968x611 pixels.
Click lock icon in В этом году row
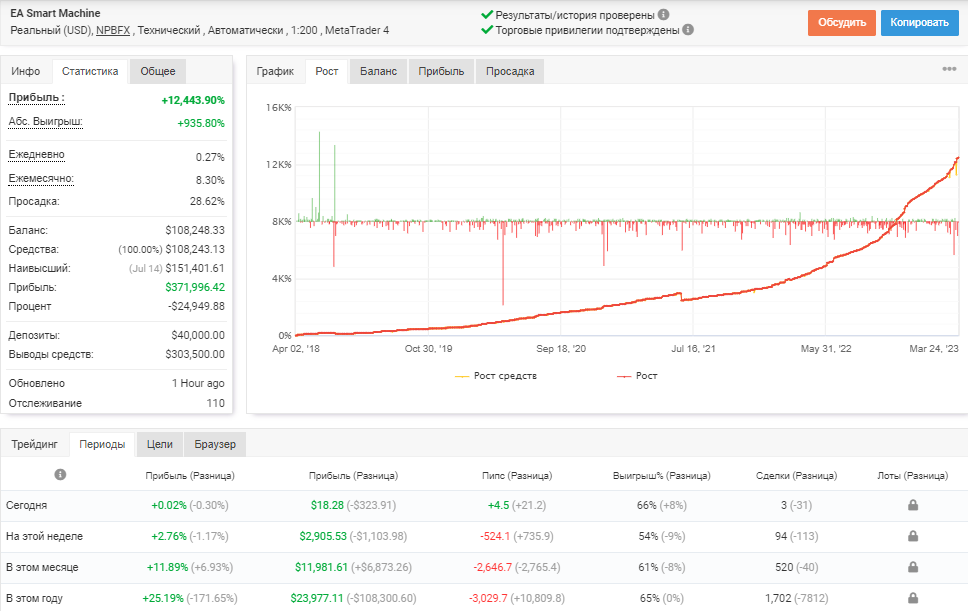click(913, 597)
